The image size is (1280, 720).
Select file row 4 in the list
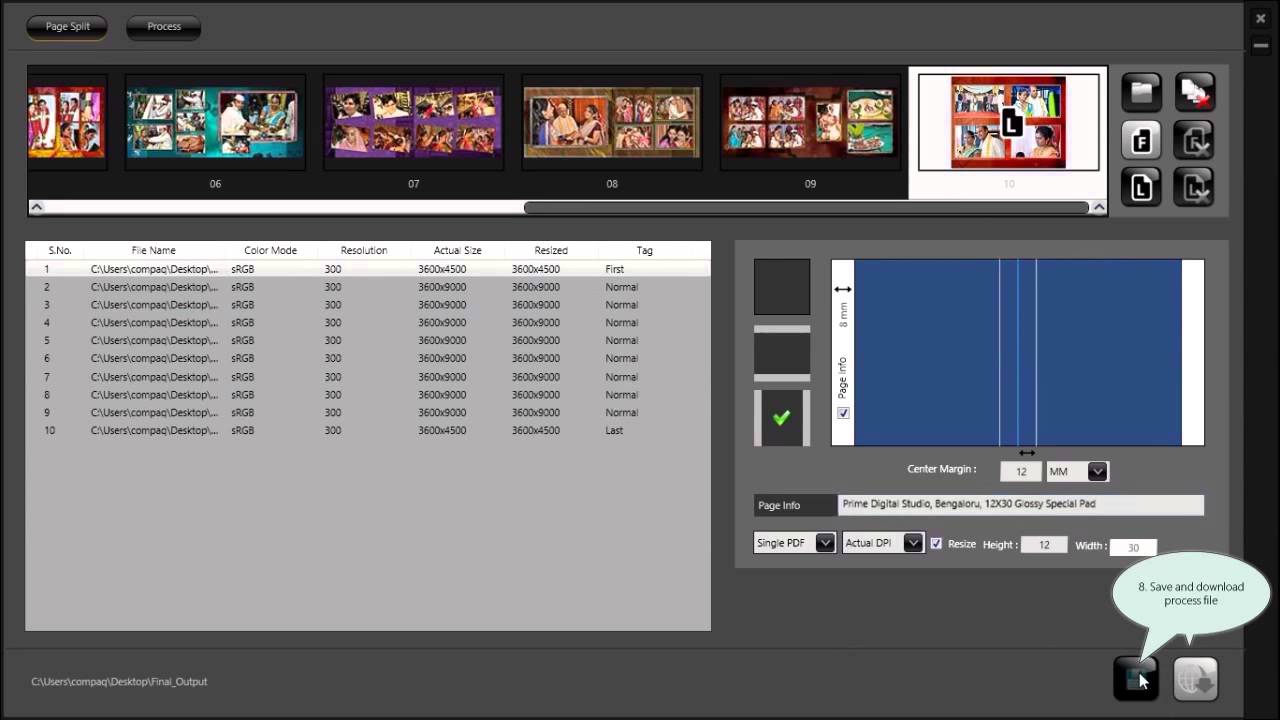coord(368,323)
